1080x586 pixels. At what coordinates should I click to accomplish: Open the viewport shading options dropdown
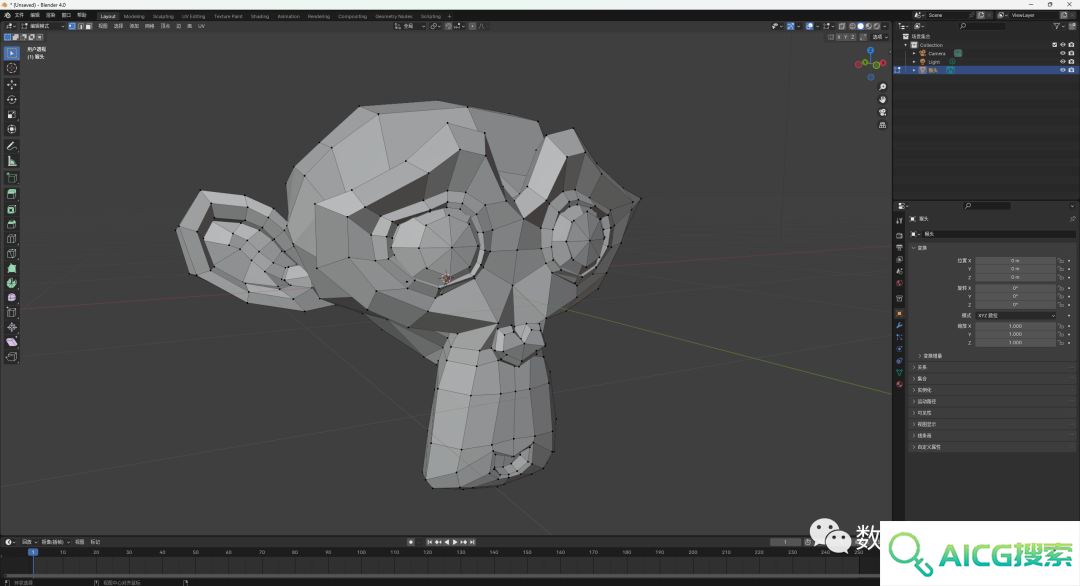pos(885,26)
